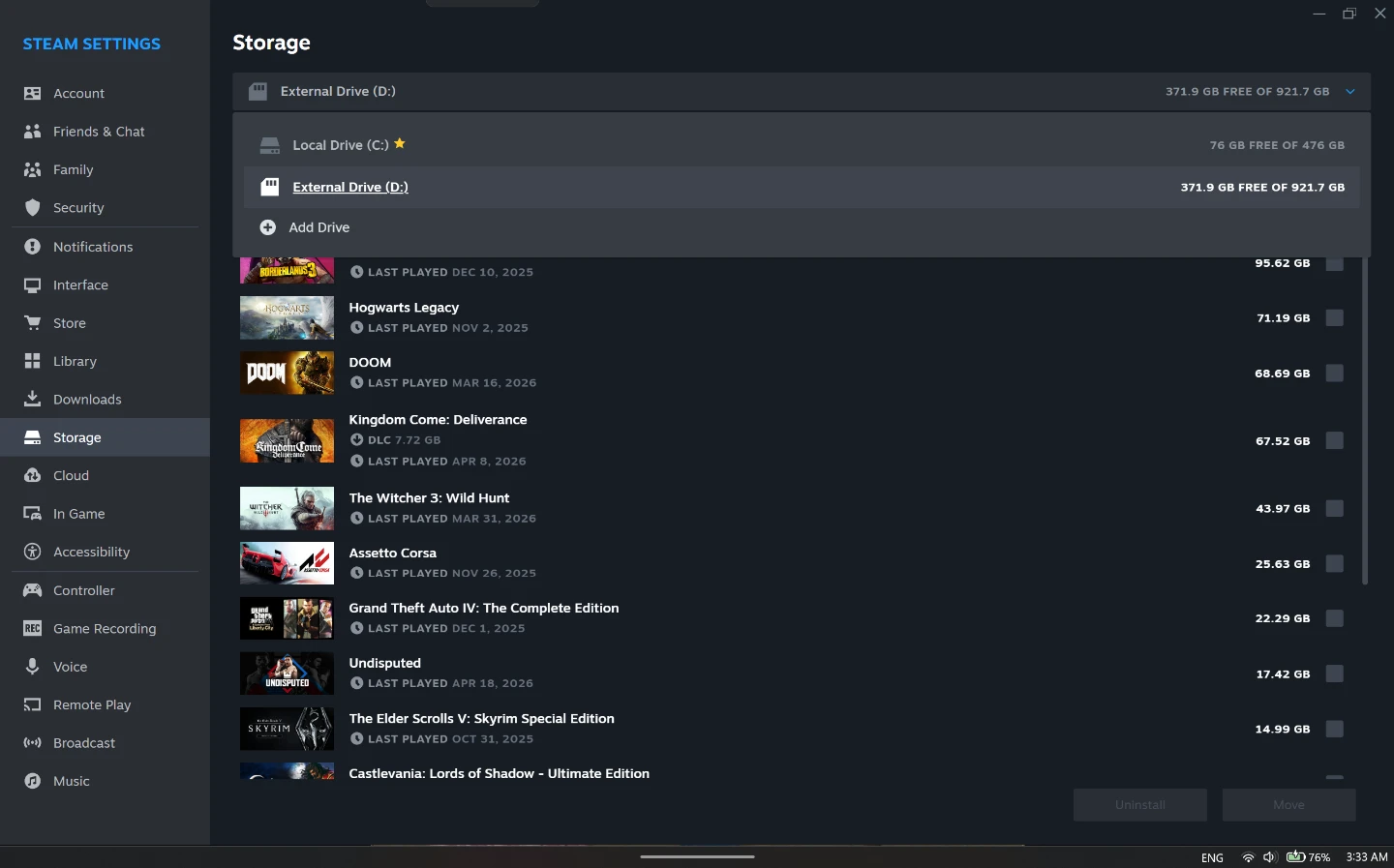Click the DLC 7.72 GB label

pos(404,440)
